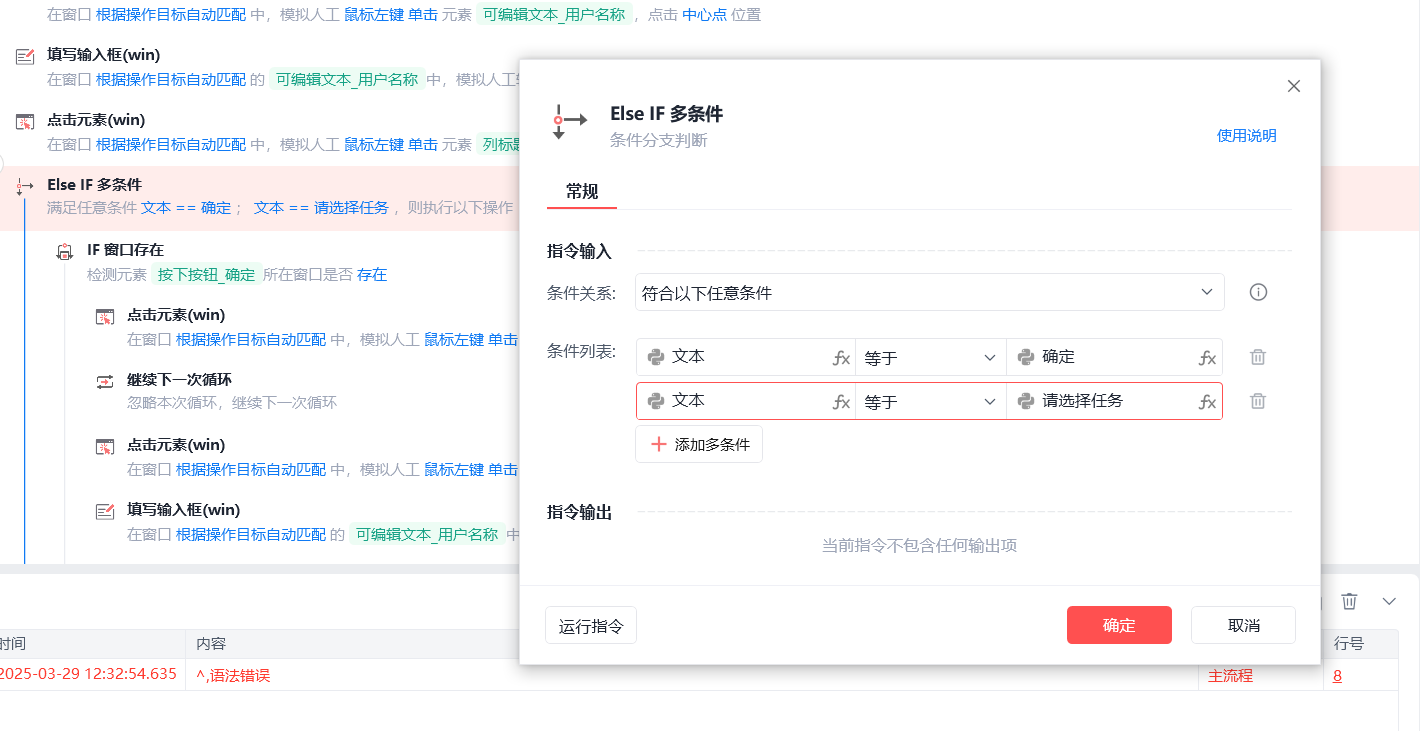Open the 使用说明 link

[1247, 136]
